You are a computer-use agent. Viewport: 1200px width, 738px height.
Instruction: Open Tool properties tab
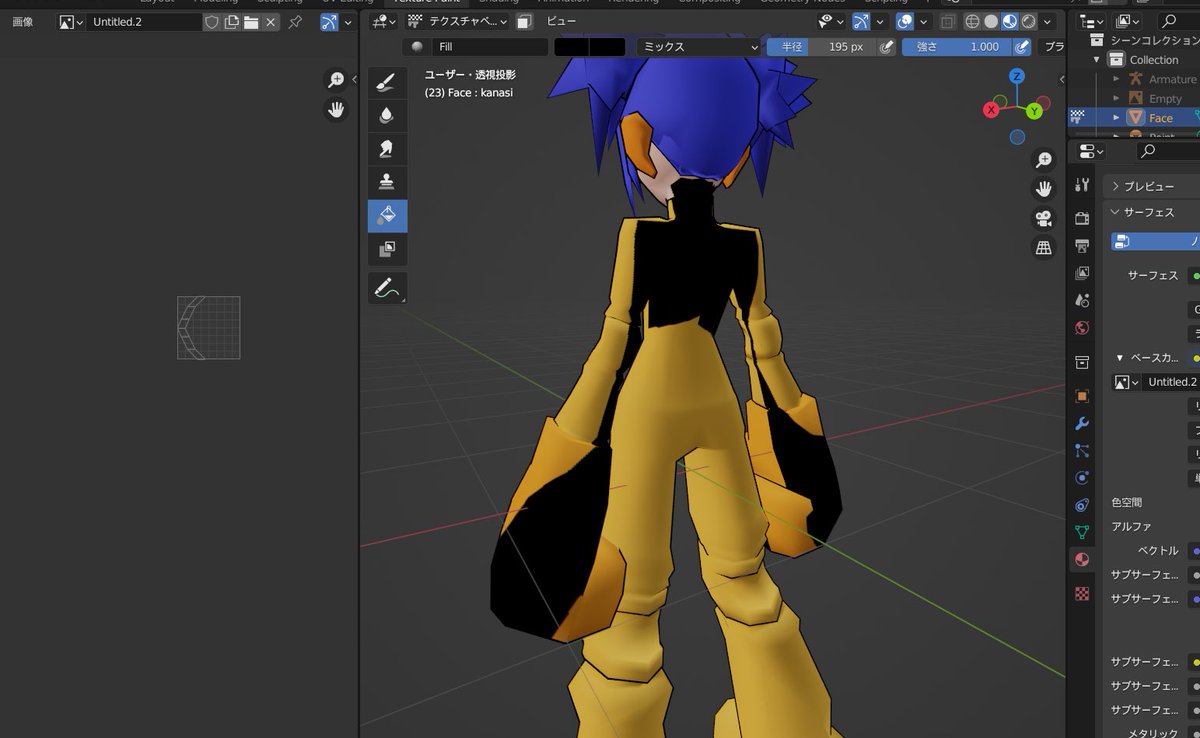coord(1082,185)
